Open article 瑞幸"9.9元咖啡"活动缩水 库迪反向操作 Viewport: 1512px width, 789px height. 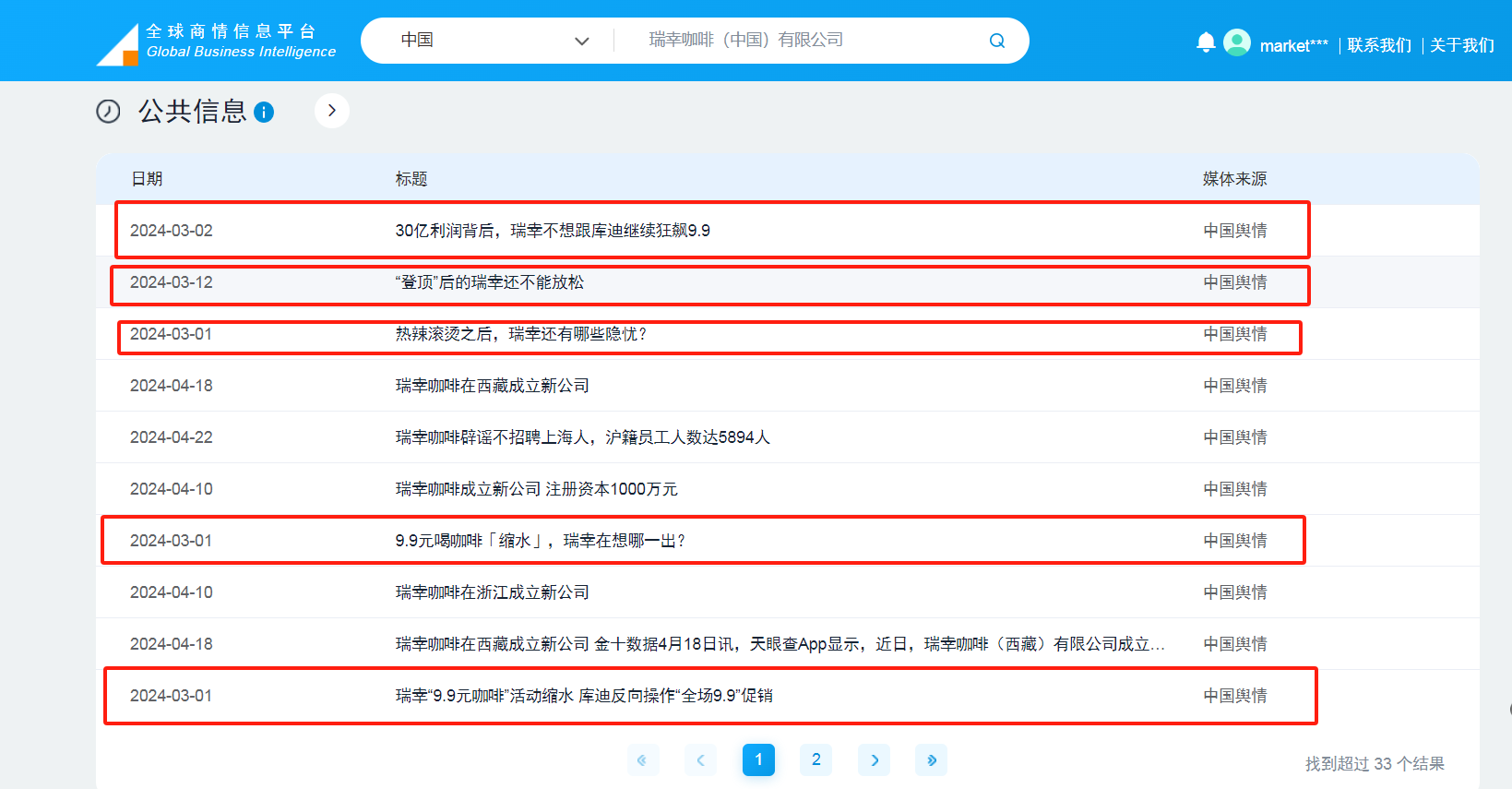coord(584,696)
